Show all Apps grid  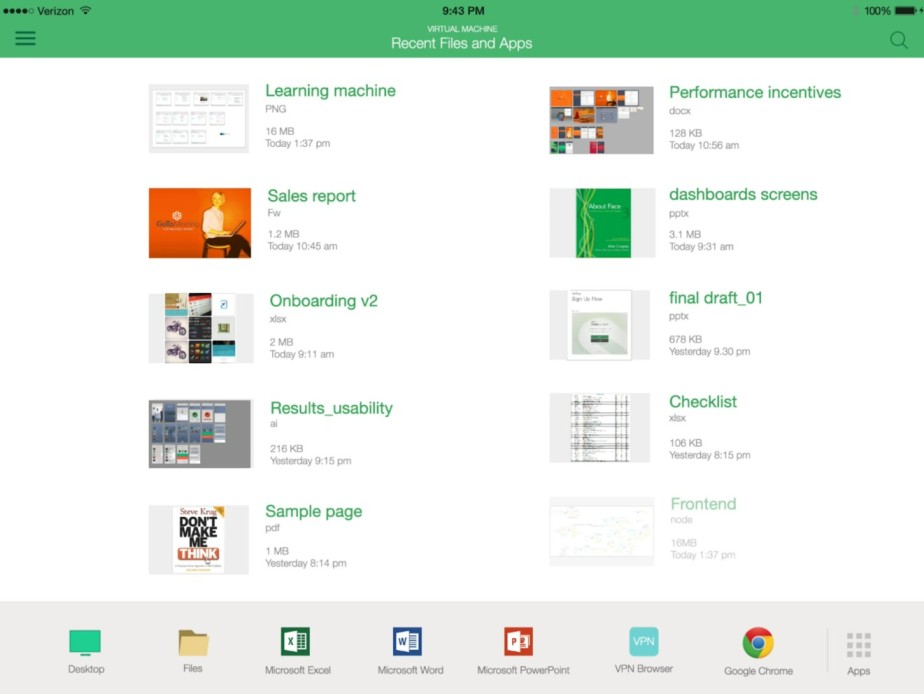(x=858, y=647)
